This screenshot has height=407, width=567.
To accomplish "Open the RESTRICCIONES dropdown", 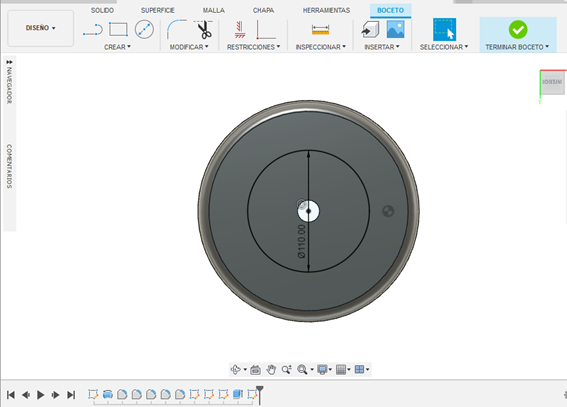I will (x=253, y=47).
